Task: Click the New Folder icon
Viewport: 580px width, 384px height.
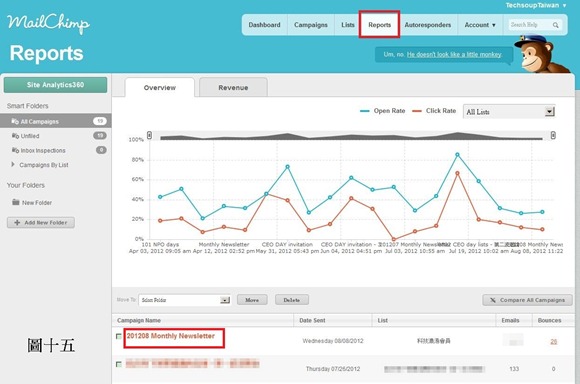Action: (x=16, y=202)
